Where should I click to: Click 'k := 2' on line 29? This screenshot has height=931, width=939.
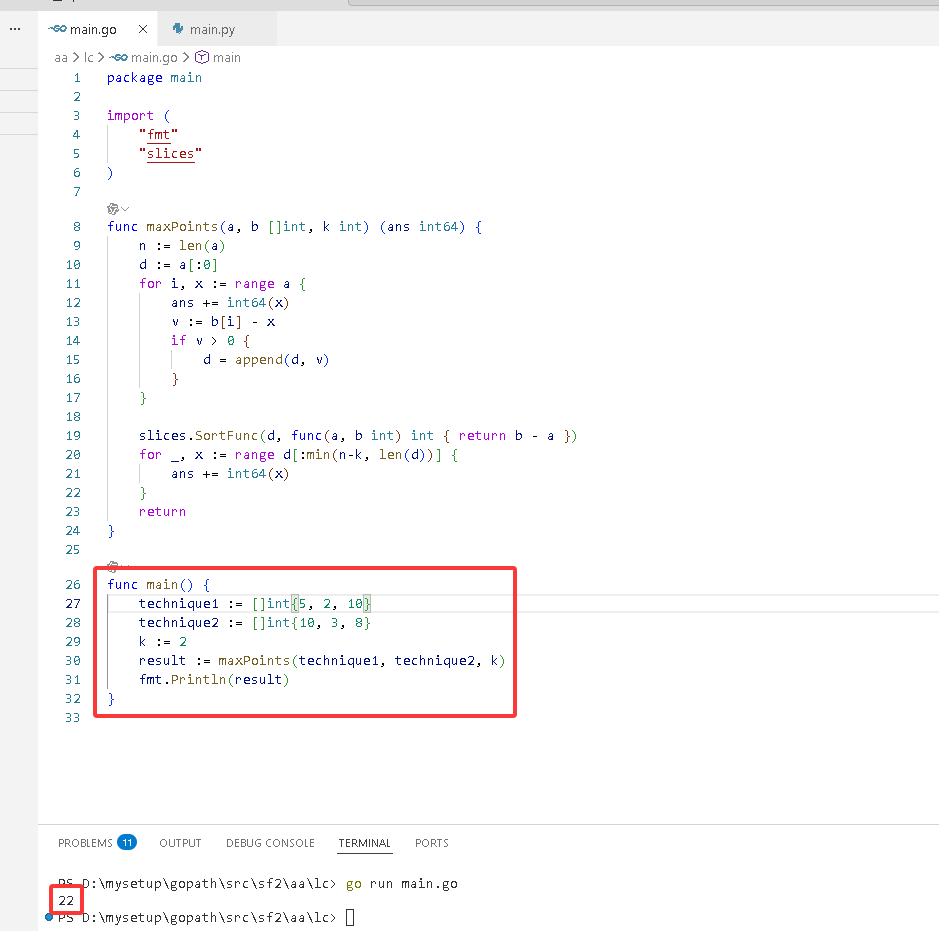[162, 642]
